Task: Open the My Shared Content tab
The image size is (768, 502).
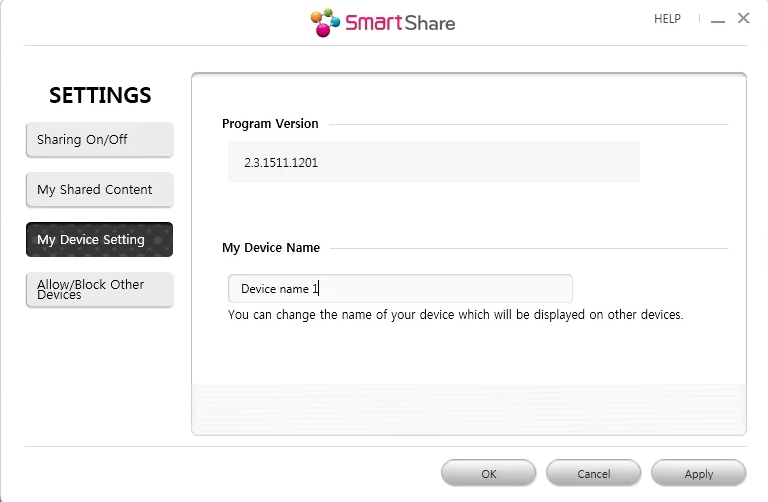Action: point(99,190)
